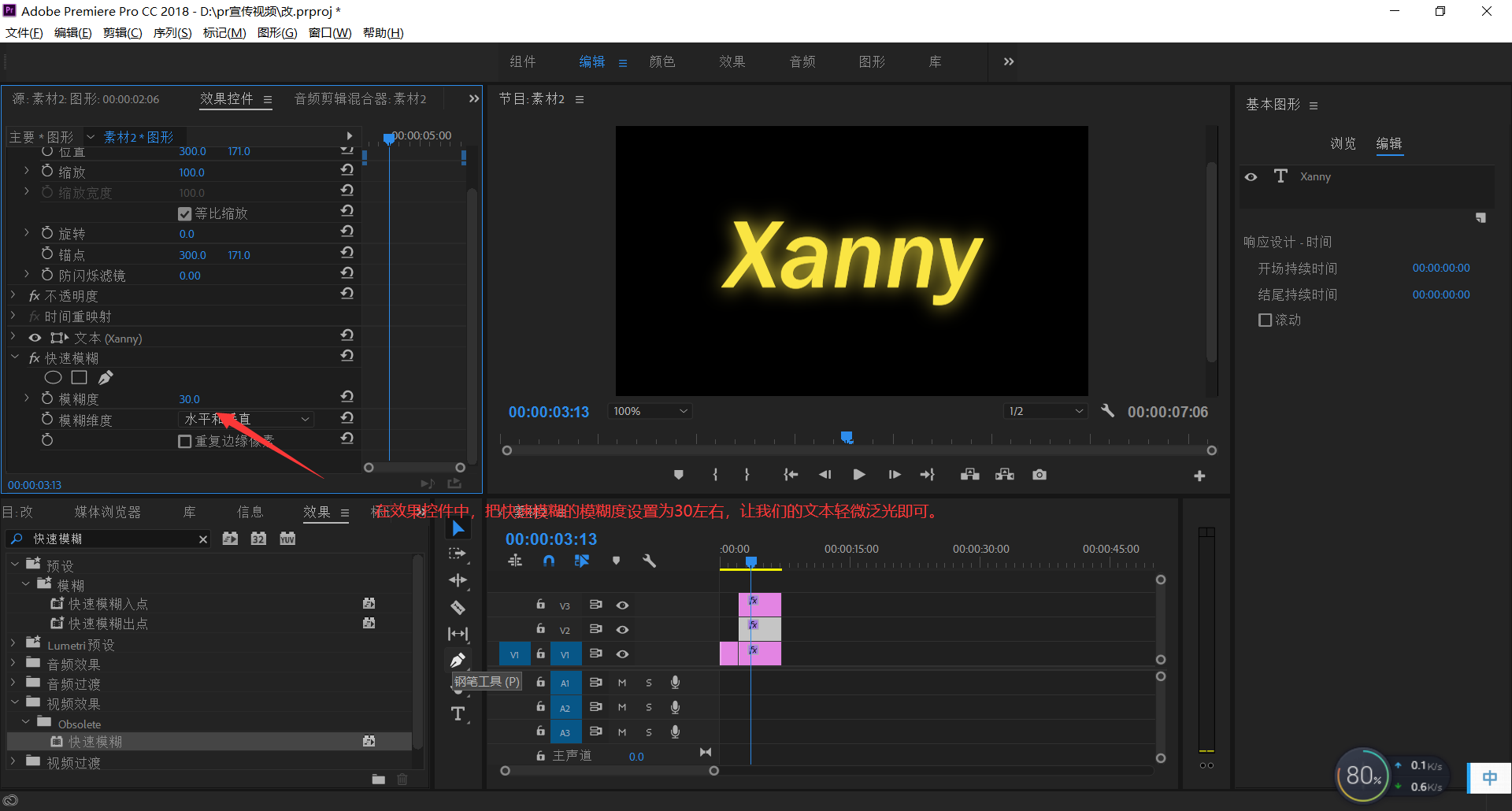Show more workspaces with double chevron

1009,61
